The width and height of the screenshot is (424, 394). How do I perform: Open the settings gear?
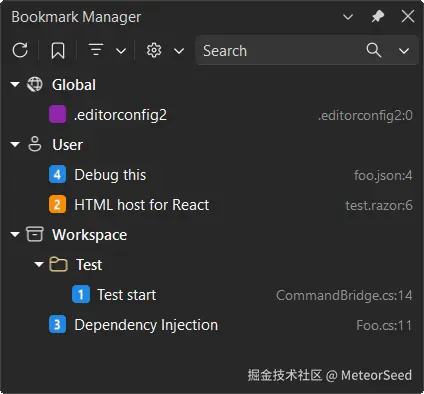154,51
